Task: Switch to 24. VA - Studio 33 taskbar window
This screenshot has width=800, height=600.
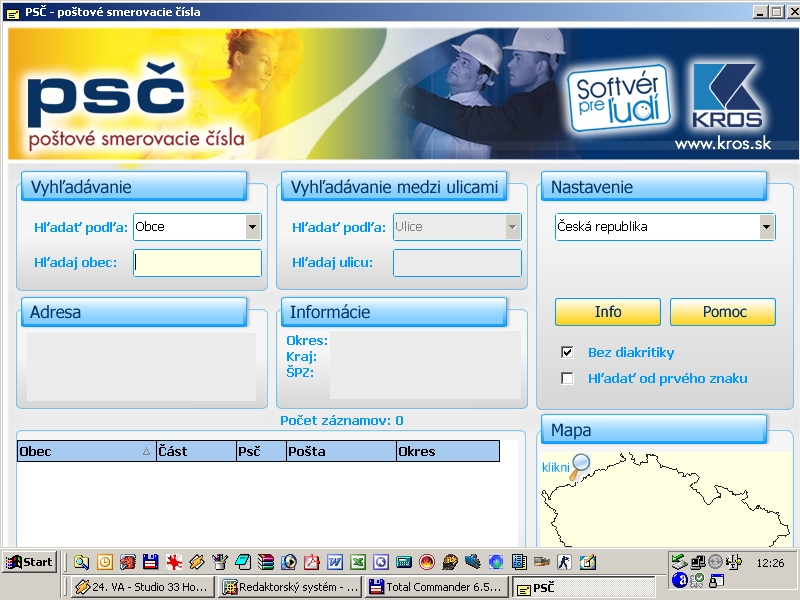Action: tap(142, 587)
